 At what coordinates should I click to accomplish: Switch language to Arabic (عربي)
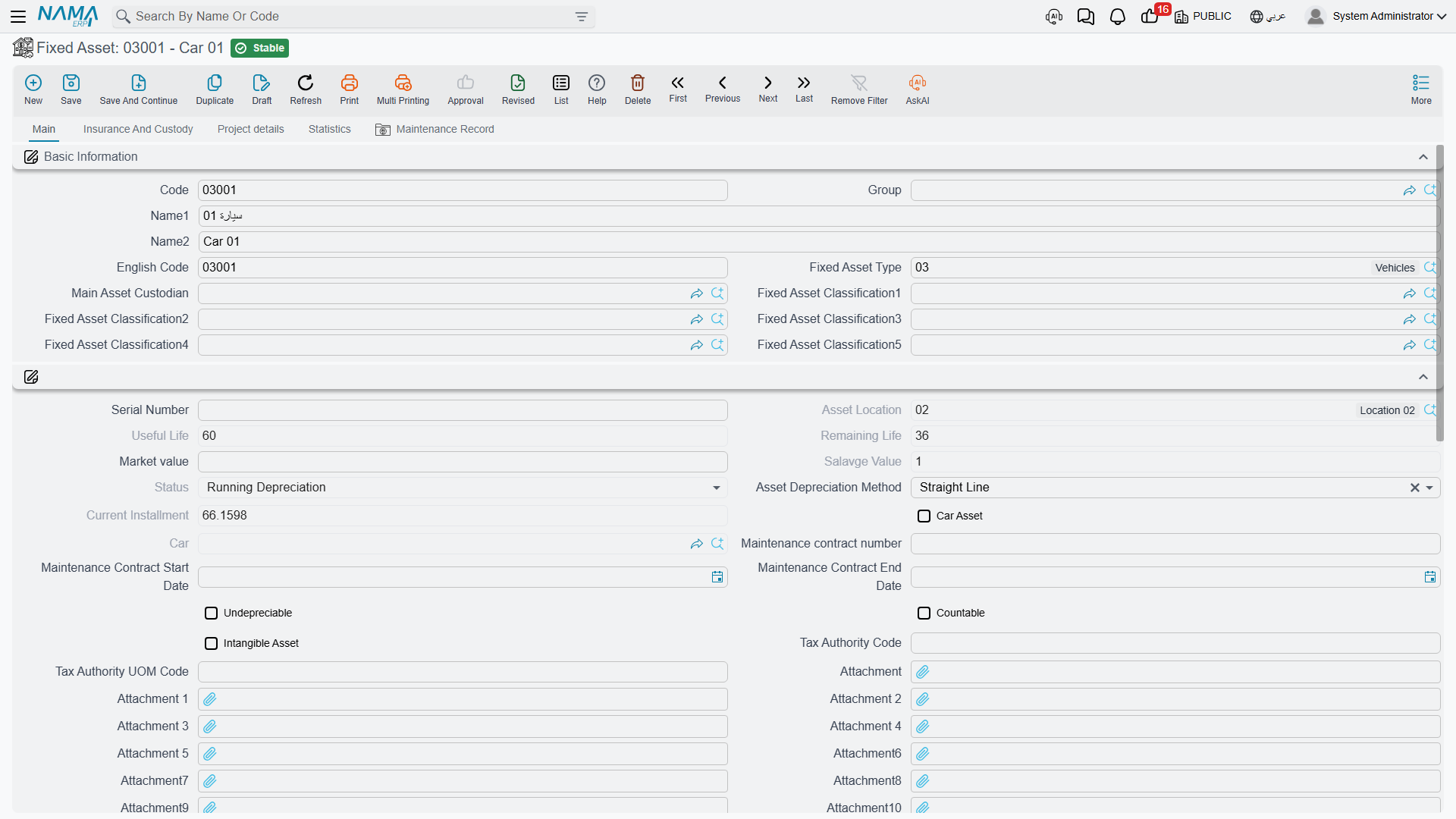coord(1267,17)
